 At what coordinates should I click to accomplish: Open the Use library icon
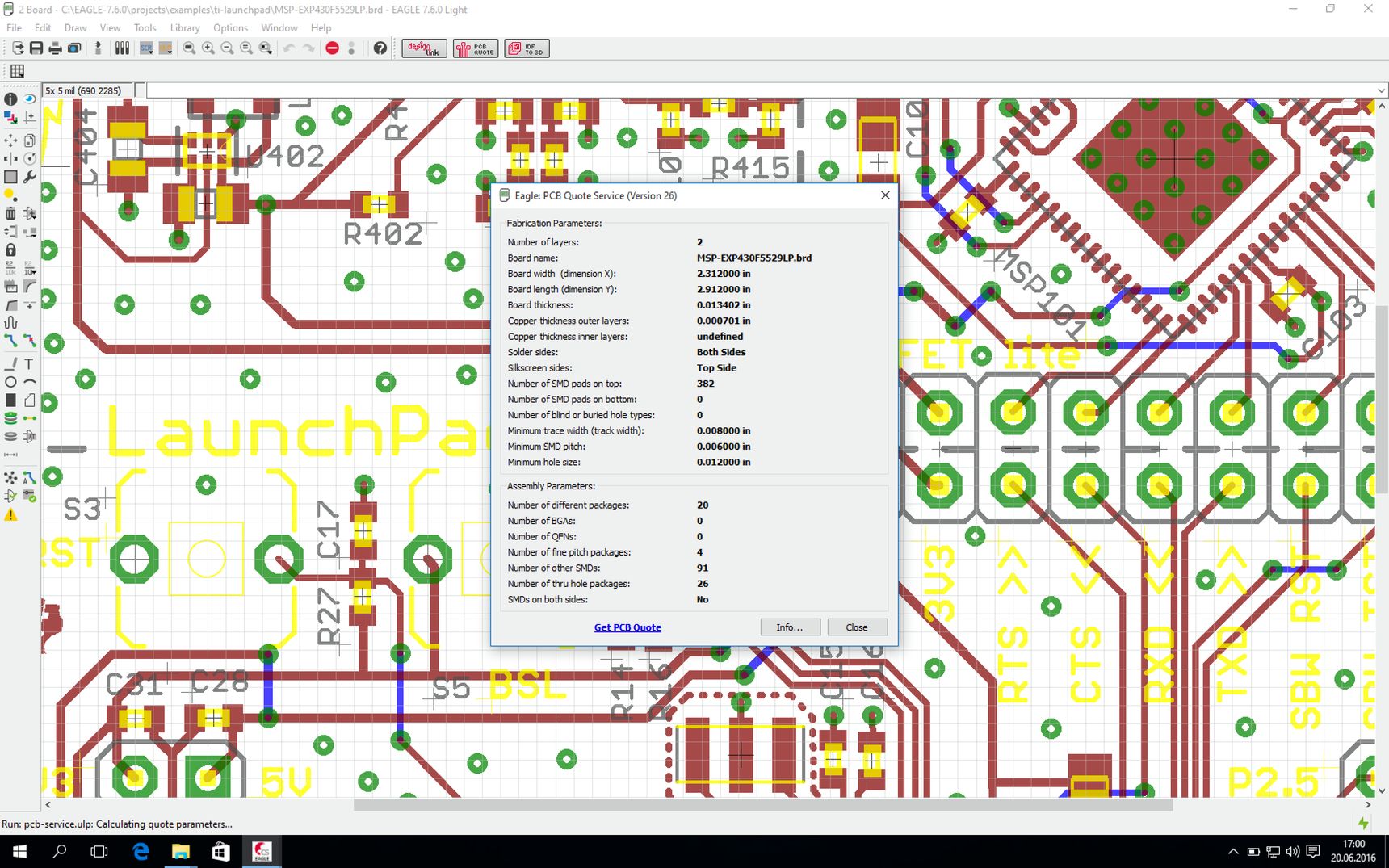point(122,48)
